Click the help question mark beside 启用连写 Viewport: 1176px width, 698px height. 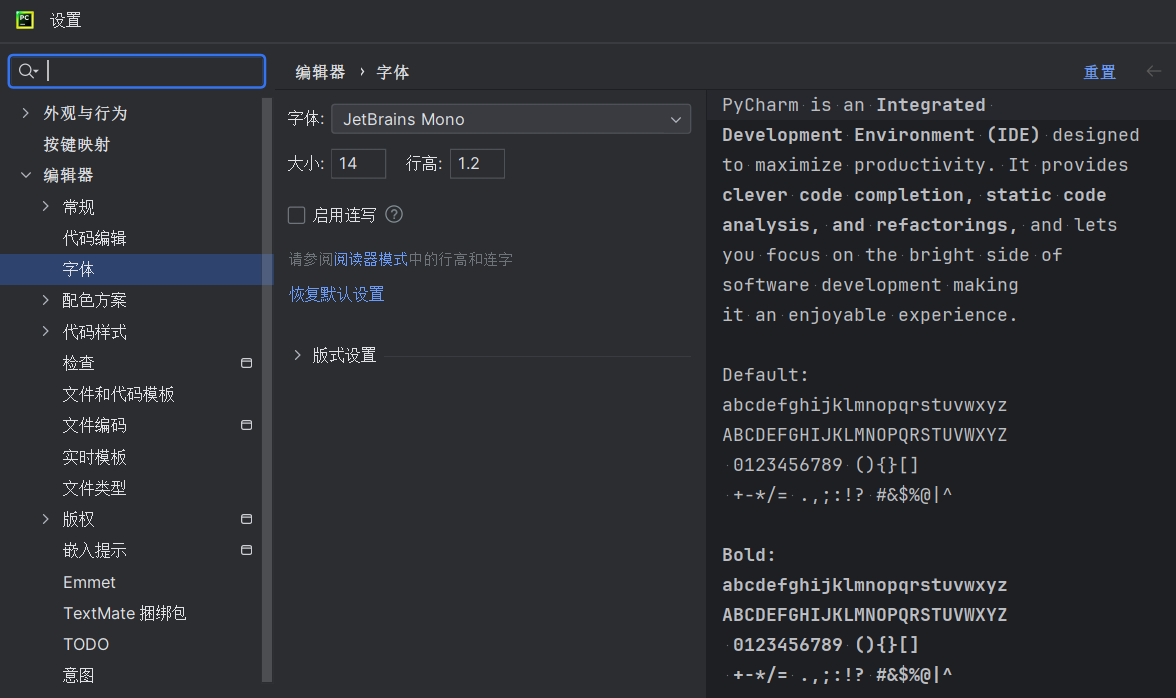pyautogui.click(x=394, y=214)
